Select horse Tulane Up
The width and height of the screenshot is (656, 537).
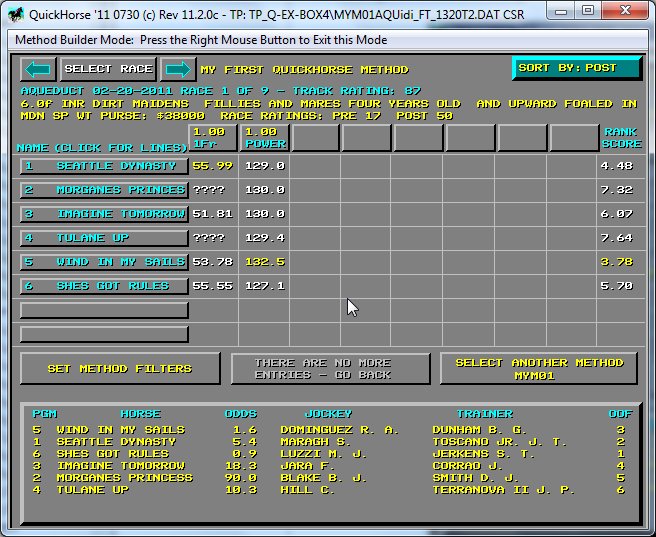pyautogui.click(x=104, y=238)
